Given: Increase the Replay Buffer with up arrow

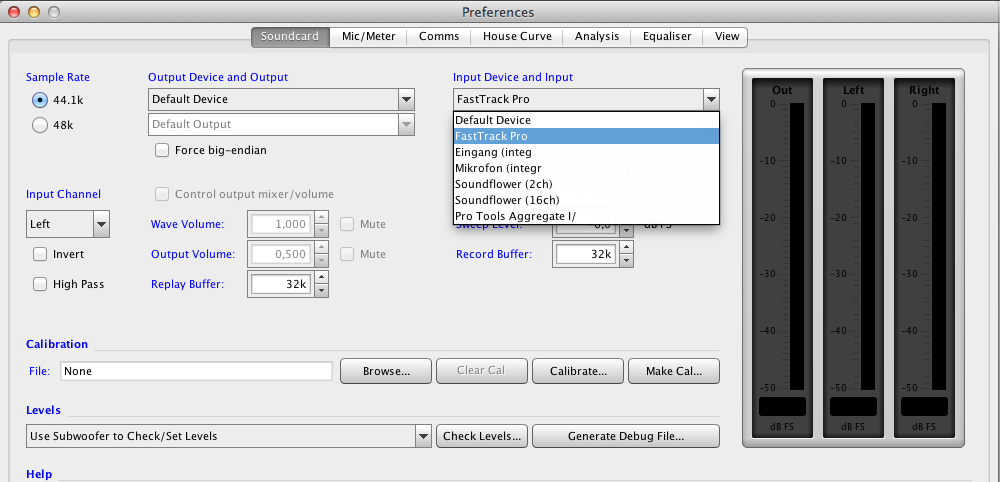Looking at the screenshot, I should coord(322,278).
